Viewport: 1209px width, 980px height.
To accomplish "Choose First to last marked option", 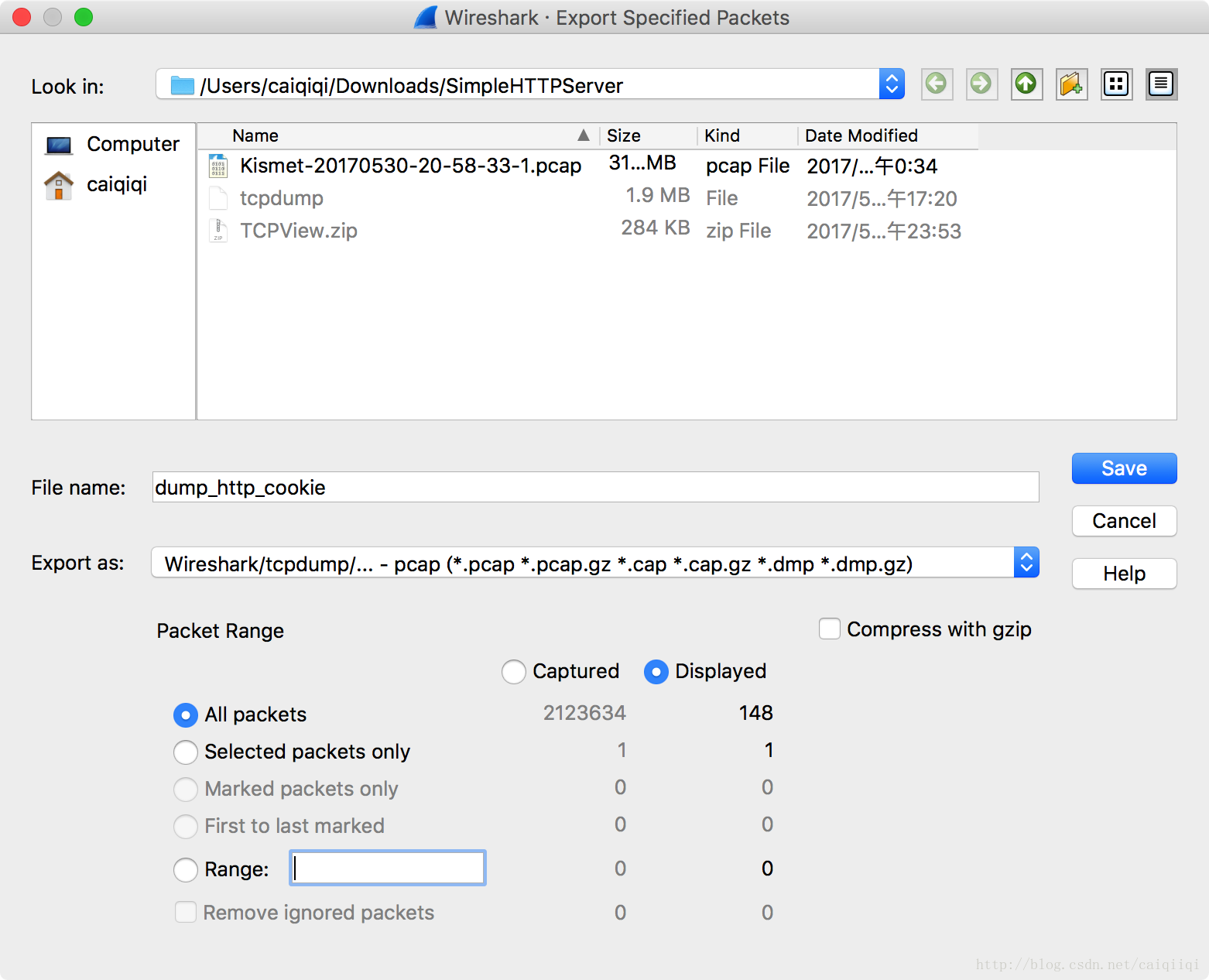I will 186,827.
